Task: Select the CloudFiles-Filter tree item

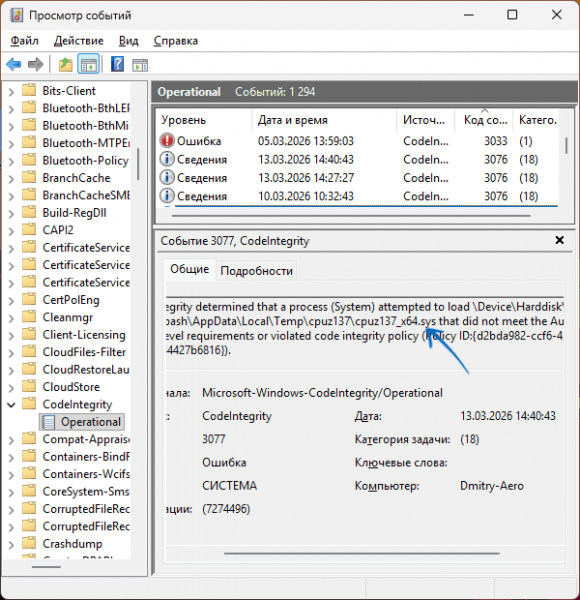Action: pos(84,352)
